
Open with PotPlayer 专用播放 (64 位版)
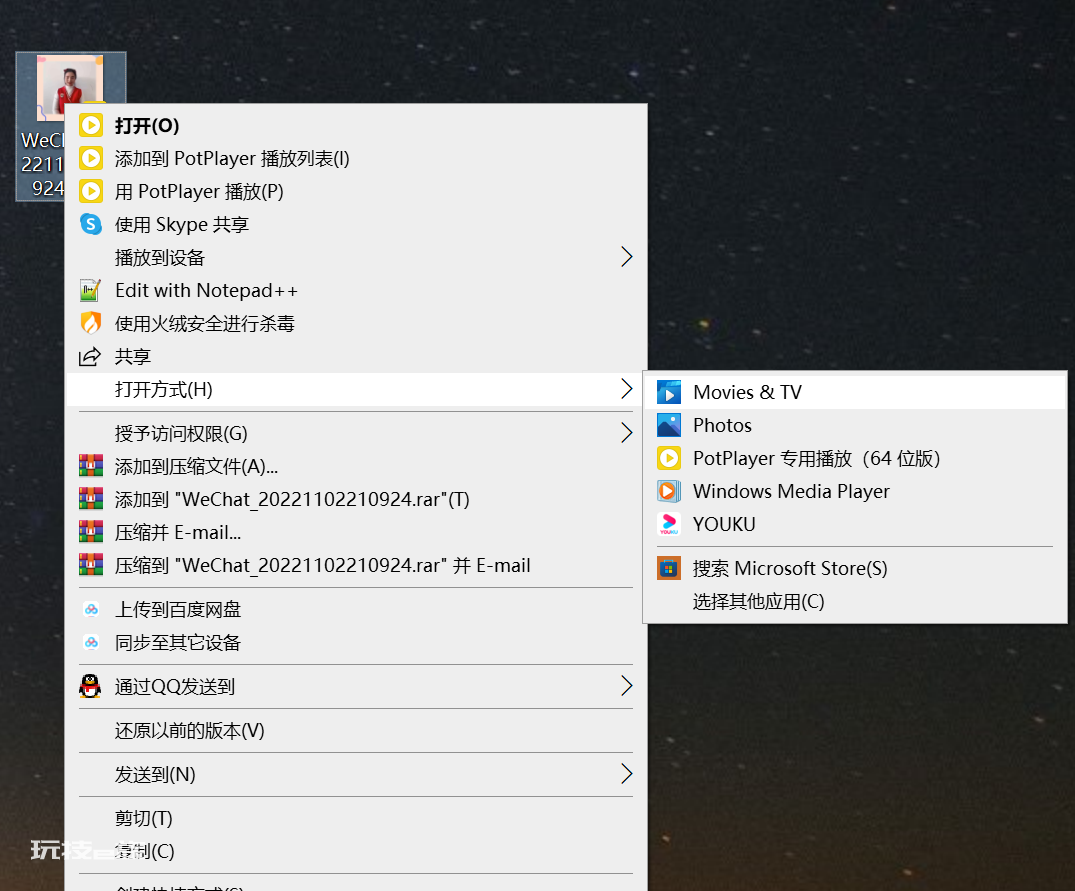point(855,458)
